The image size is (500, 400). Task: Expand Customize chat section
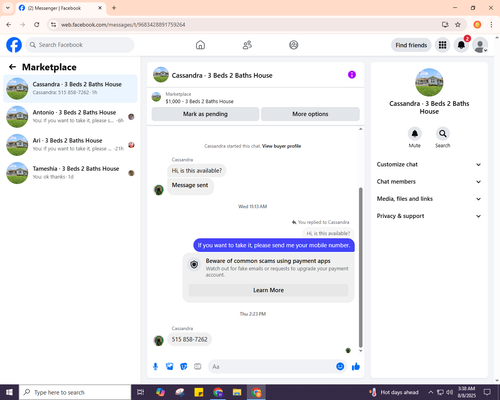pyautogui.click(x=429, y=164)
